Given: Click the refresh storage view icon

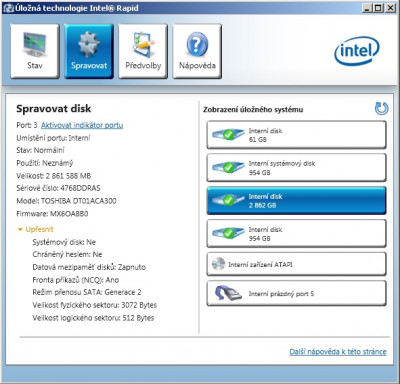Looking at the screenshot, I should pos(381,109).
